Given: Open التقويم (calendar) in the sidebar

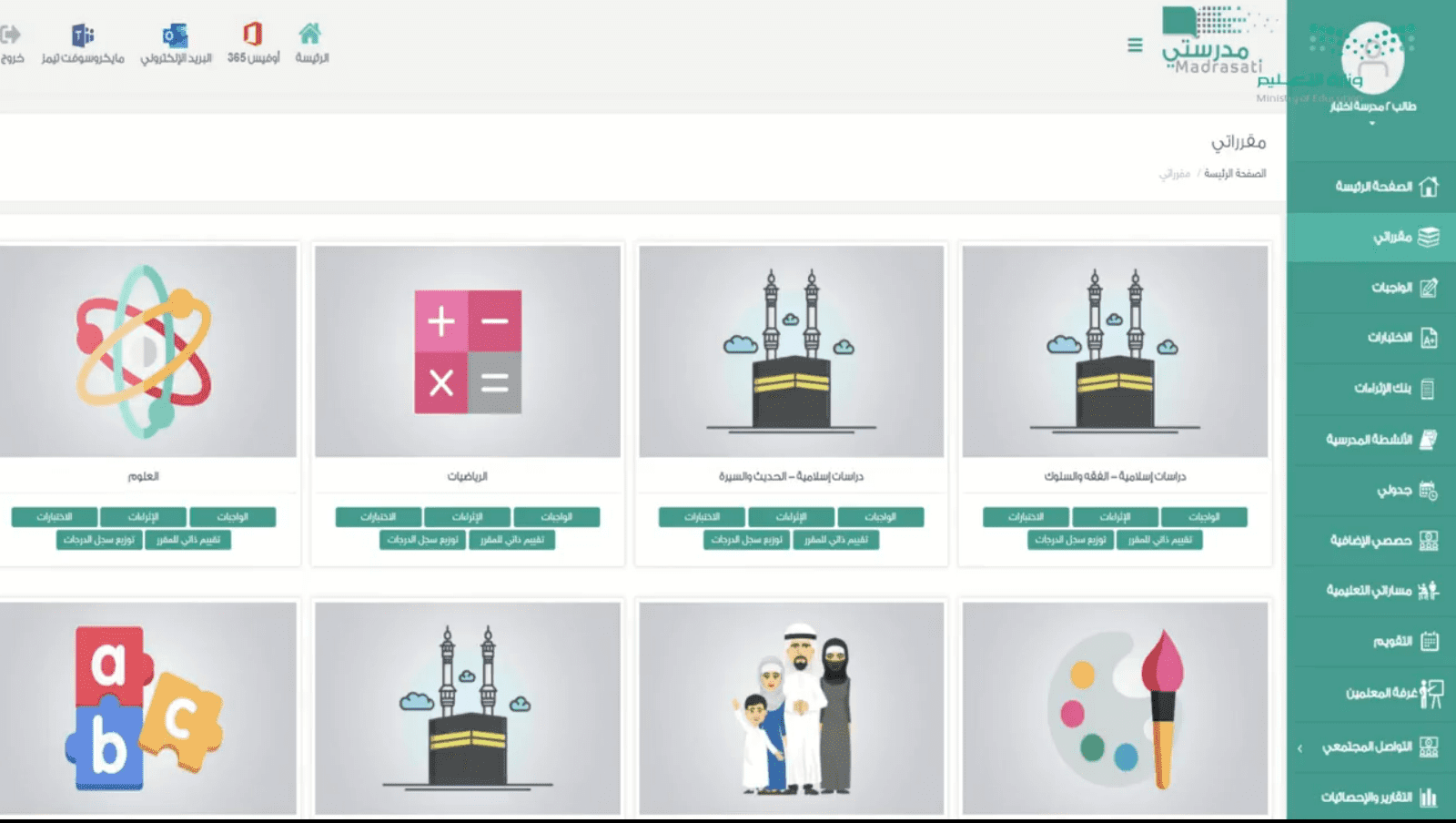Looking at the screenshot, I should tap(1372, 642).
